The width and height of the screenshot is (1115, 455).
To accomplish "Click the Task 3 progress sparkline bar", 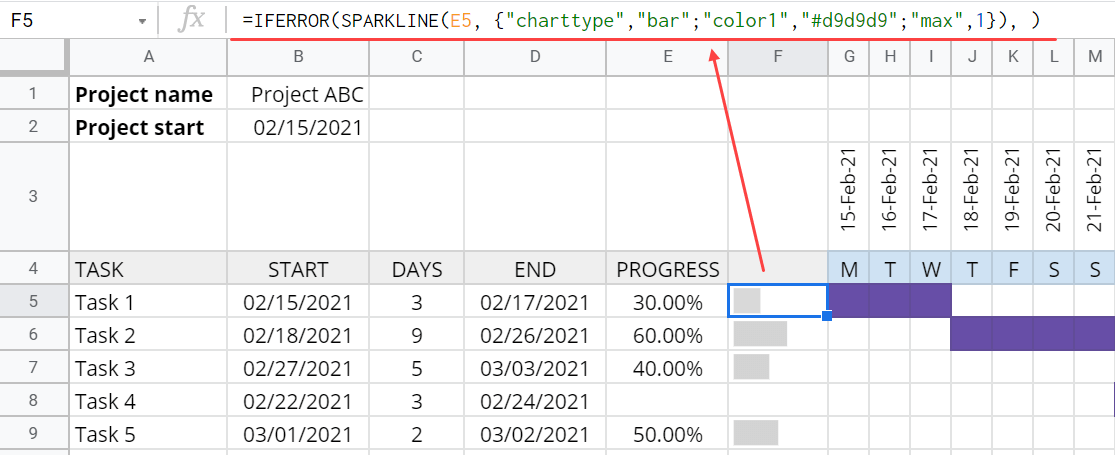I will [751, 367].
